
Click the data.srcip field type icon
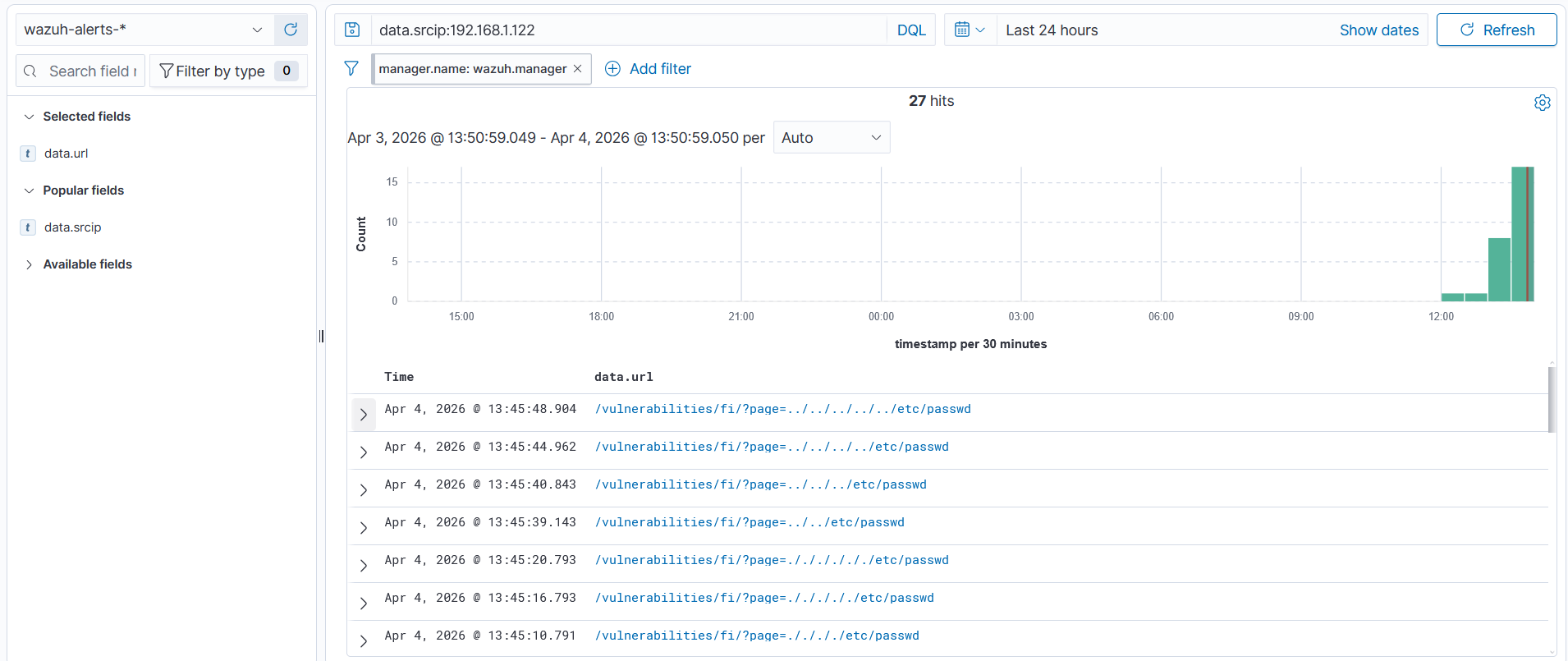[28, 227]
